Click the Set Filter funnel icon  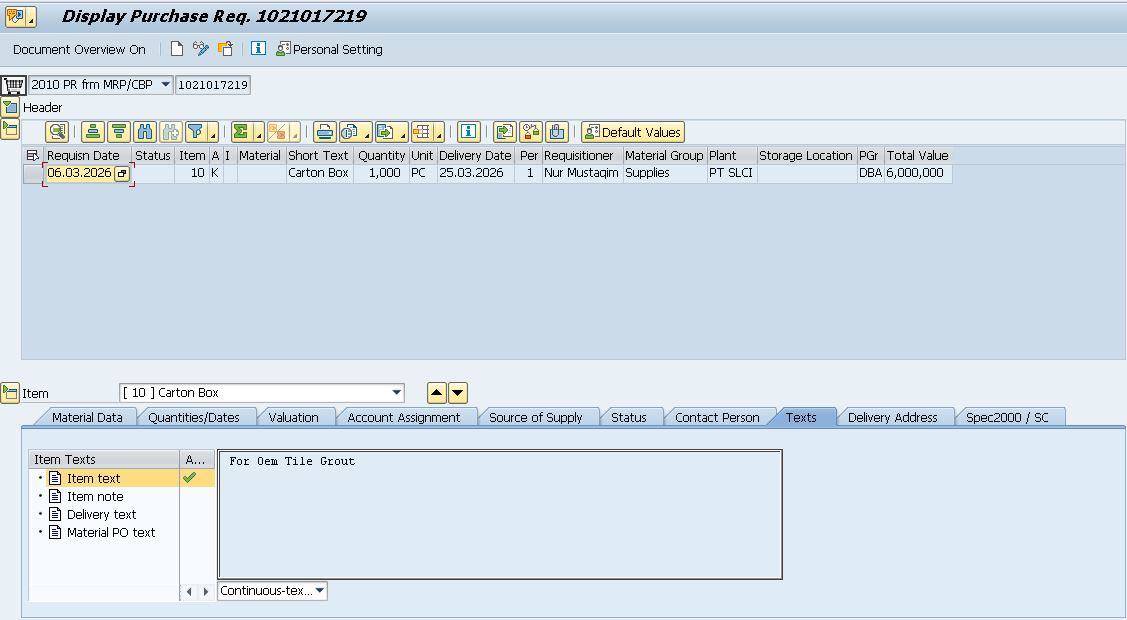197,132
